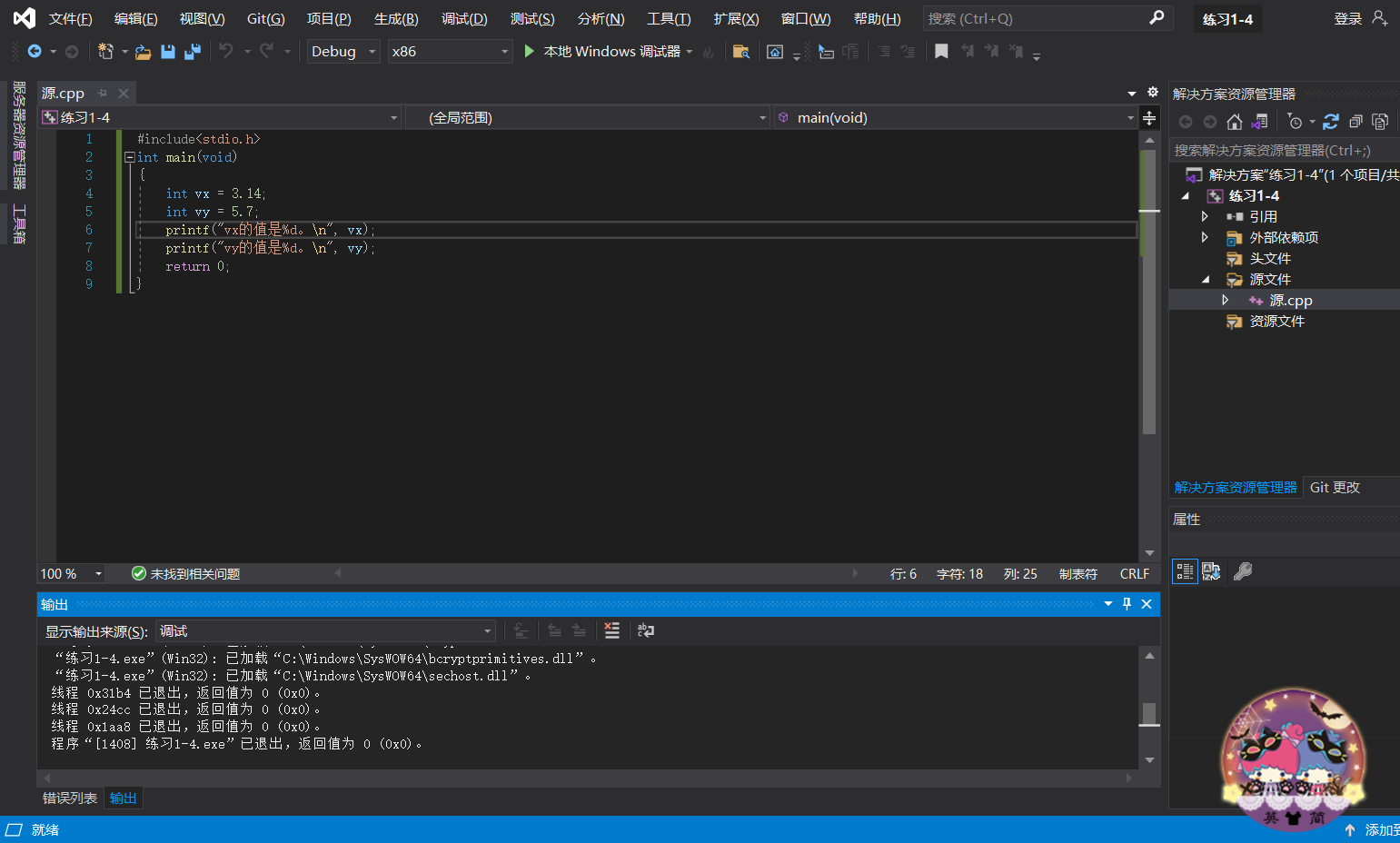Screen dimensions: 1400x843
Task: Collapse the 源文件 folder node
Action: pyautogui.click(x=1206, y=280)
